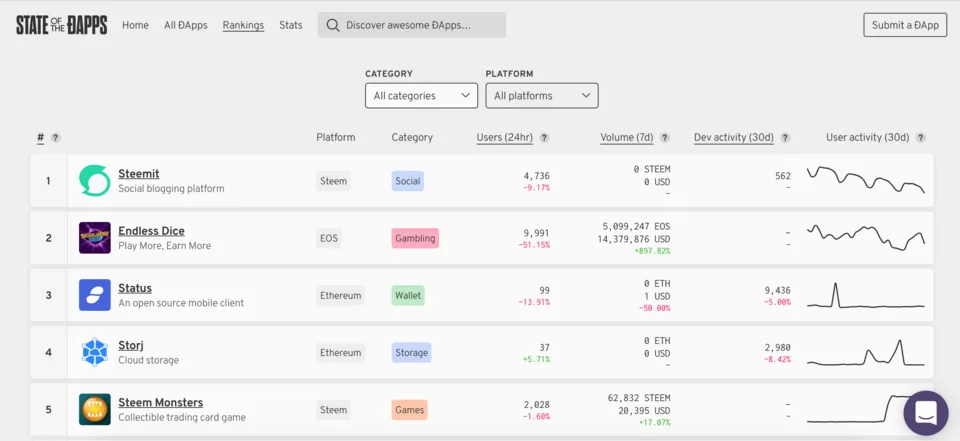The height and width of the screenshot is (441, 960).
Task: Click Endless Dice users count 9,991
Action: (x=536, y=233)
